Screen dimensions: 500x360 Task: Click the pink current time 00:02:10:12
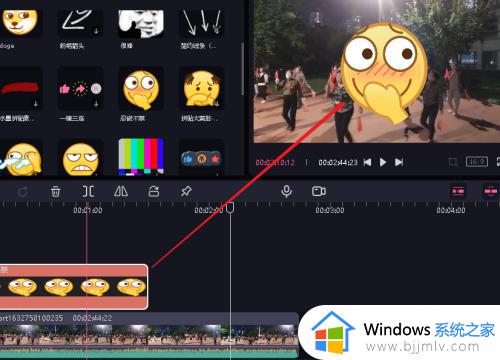click(x=275, y=163)
